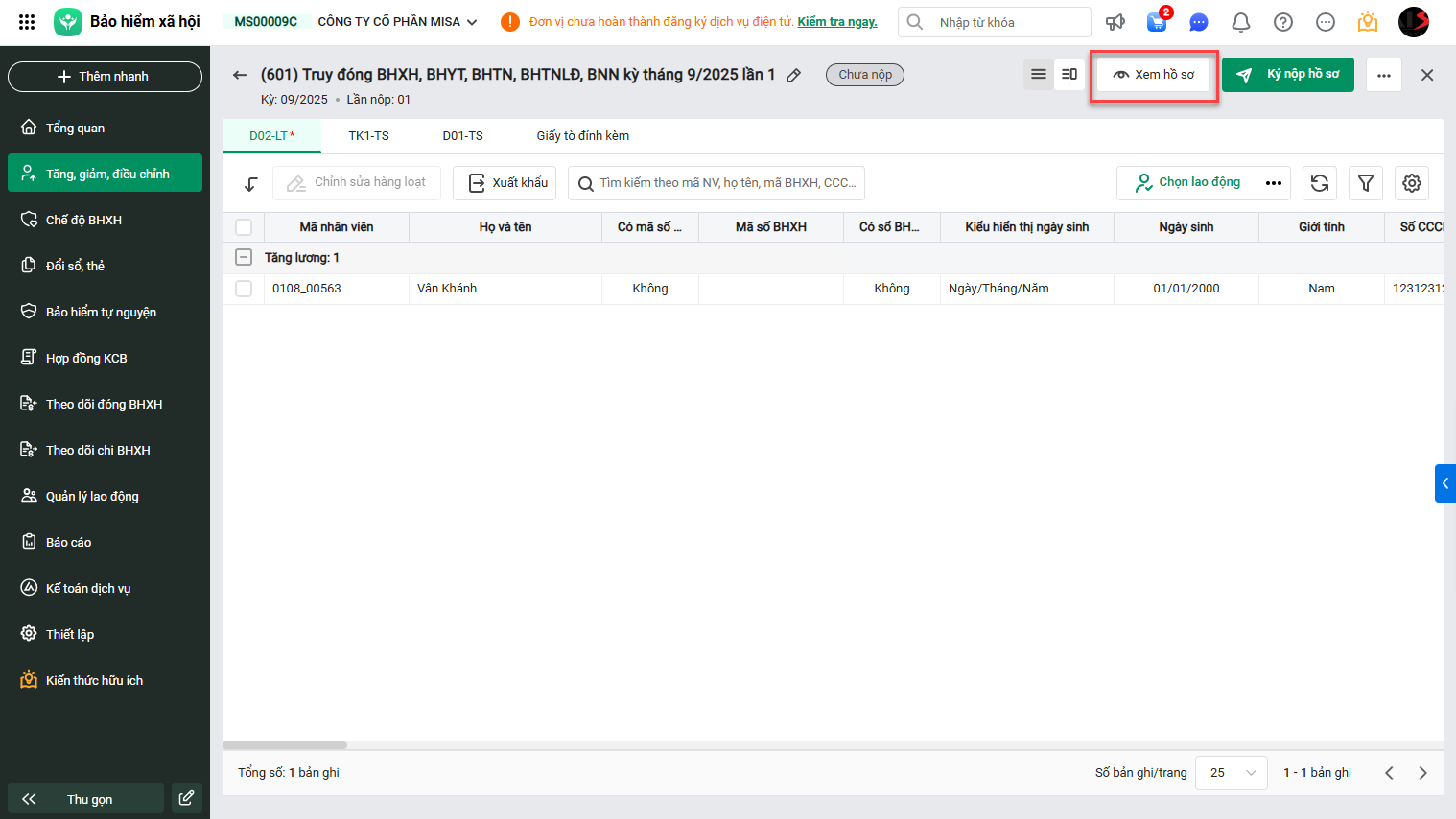Viewport: 1456px width, 819px height.
Task: Switch to the split-panel view toggle
Action: (1069, 74)
